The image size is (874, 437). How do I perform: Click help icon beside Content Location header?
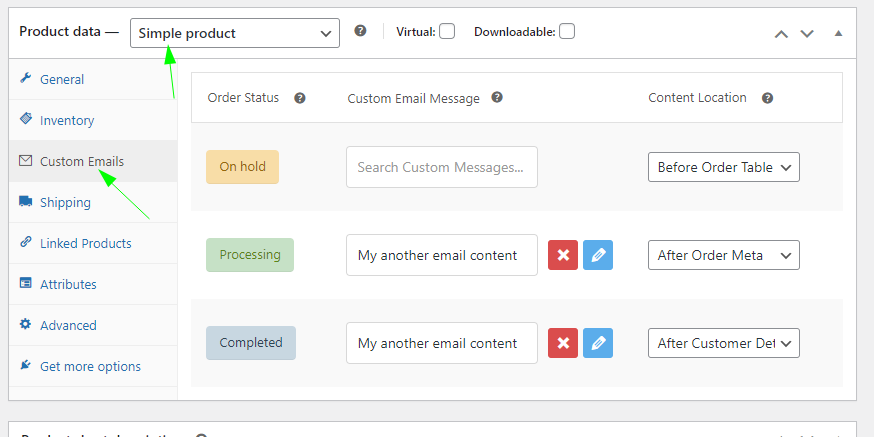pyautogui.click(x=768, y=98)
